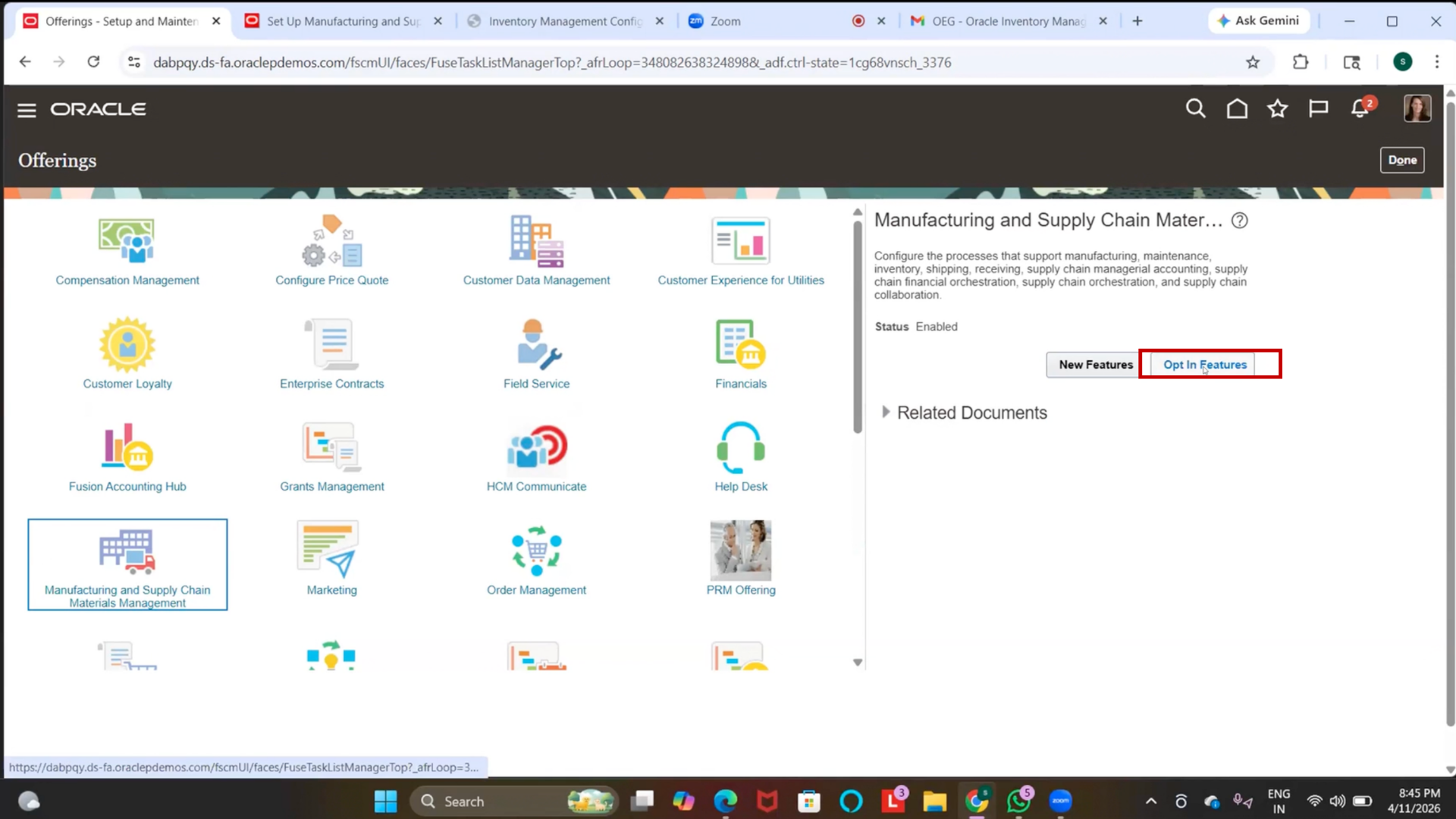Select the Customer Loyalty offering icon
Image resolution: width=1456 pixels, height=819 pixels.
click(127, 344)
